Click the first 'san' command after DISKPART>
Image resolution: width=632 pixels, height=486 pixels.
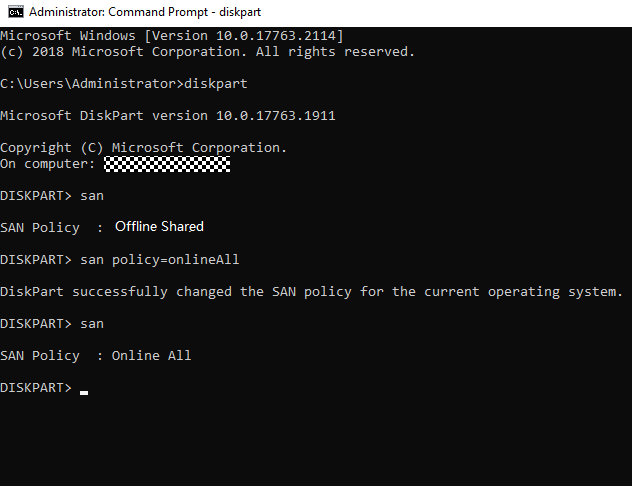[x=92, y=196]
